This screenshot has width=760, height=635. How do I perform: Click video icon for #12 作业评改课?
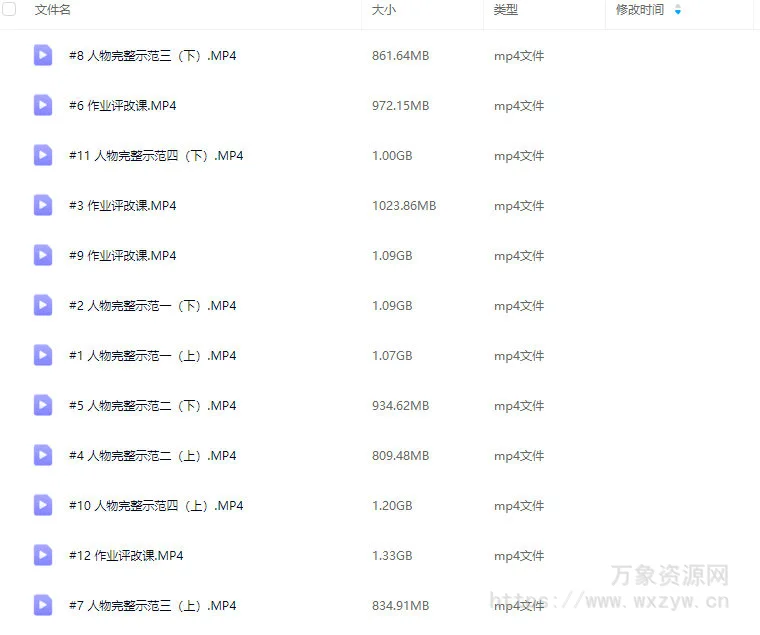pyautogui.click(x=43, y=555)
